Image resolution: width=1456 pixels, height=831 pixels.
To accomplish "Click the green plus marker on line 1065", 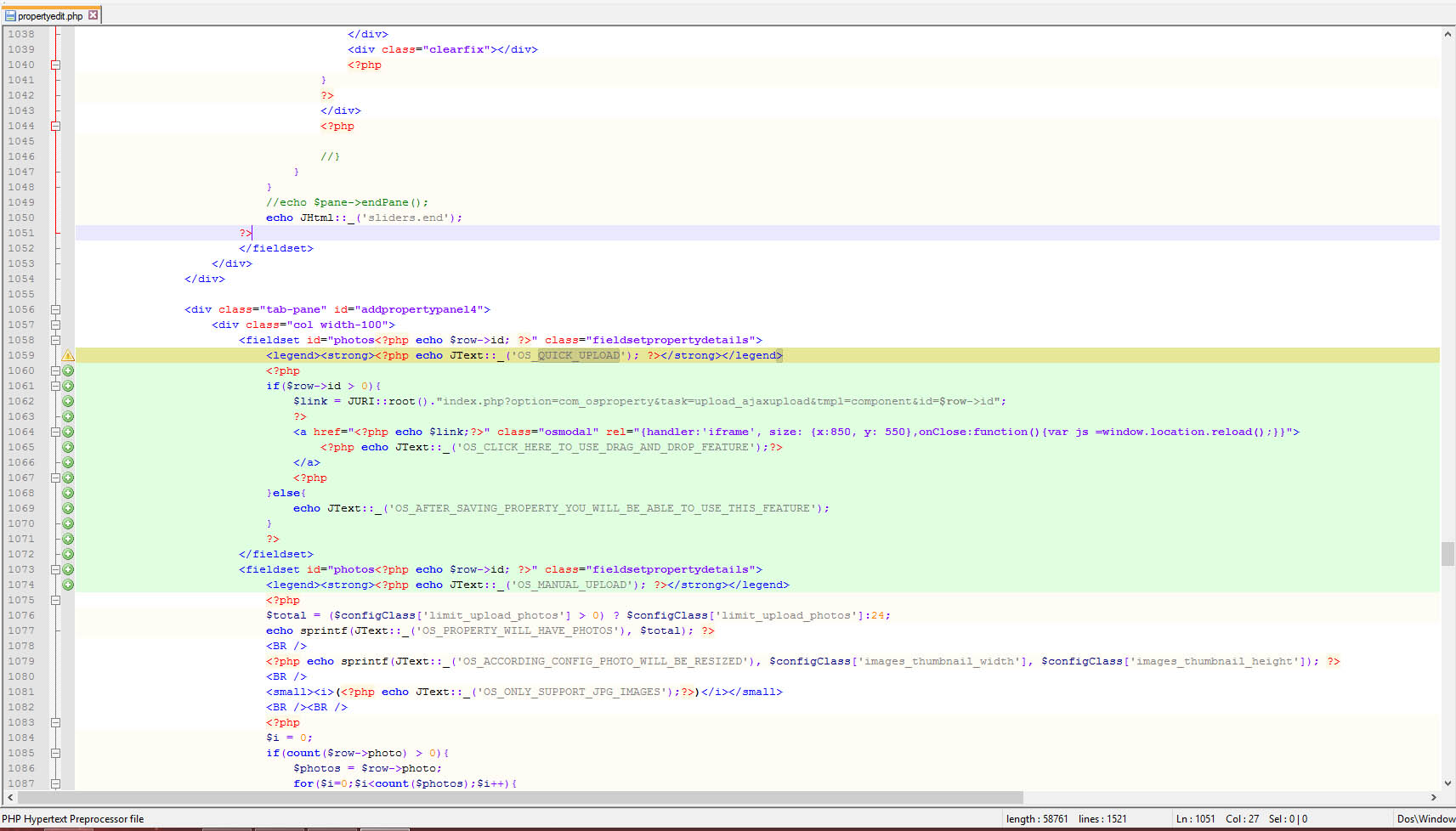I will point(68,447).
